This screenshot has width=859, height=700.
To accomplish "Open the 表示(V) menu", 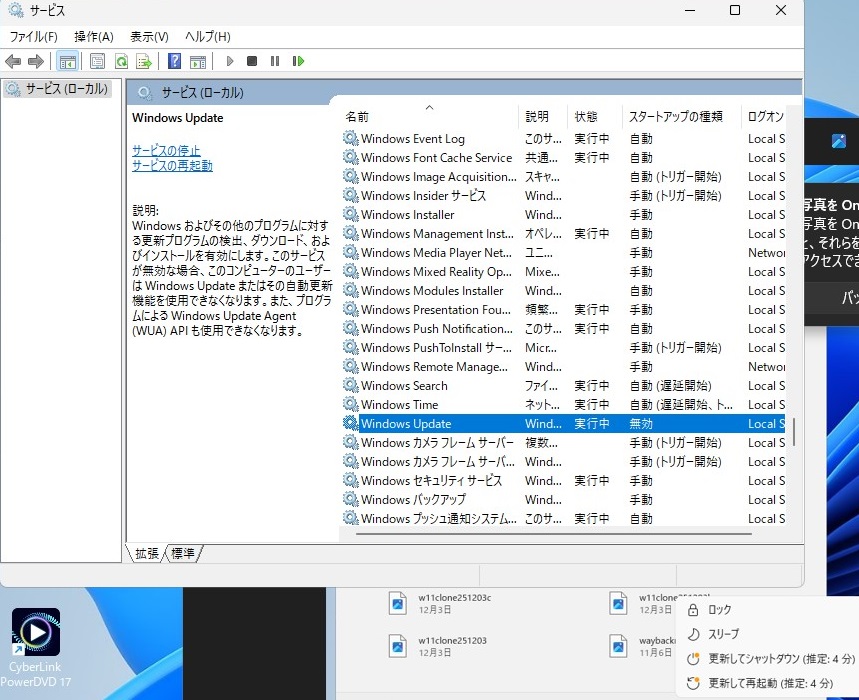I will point(149,37).
